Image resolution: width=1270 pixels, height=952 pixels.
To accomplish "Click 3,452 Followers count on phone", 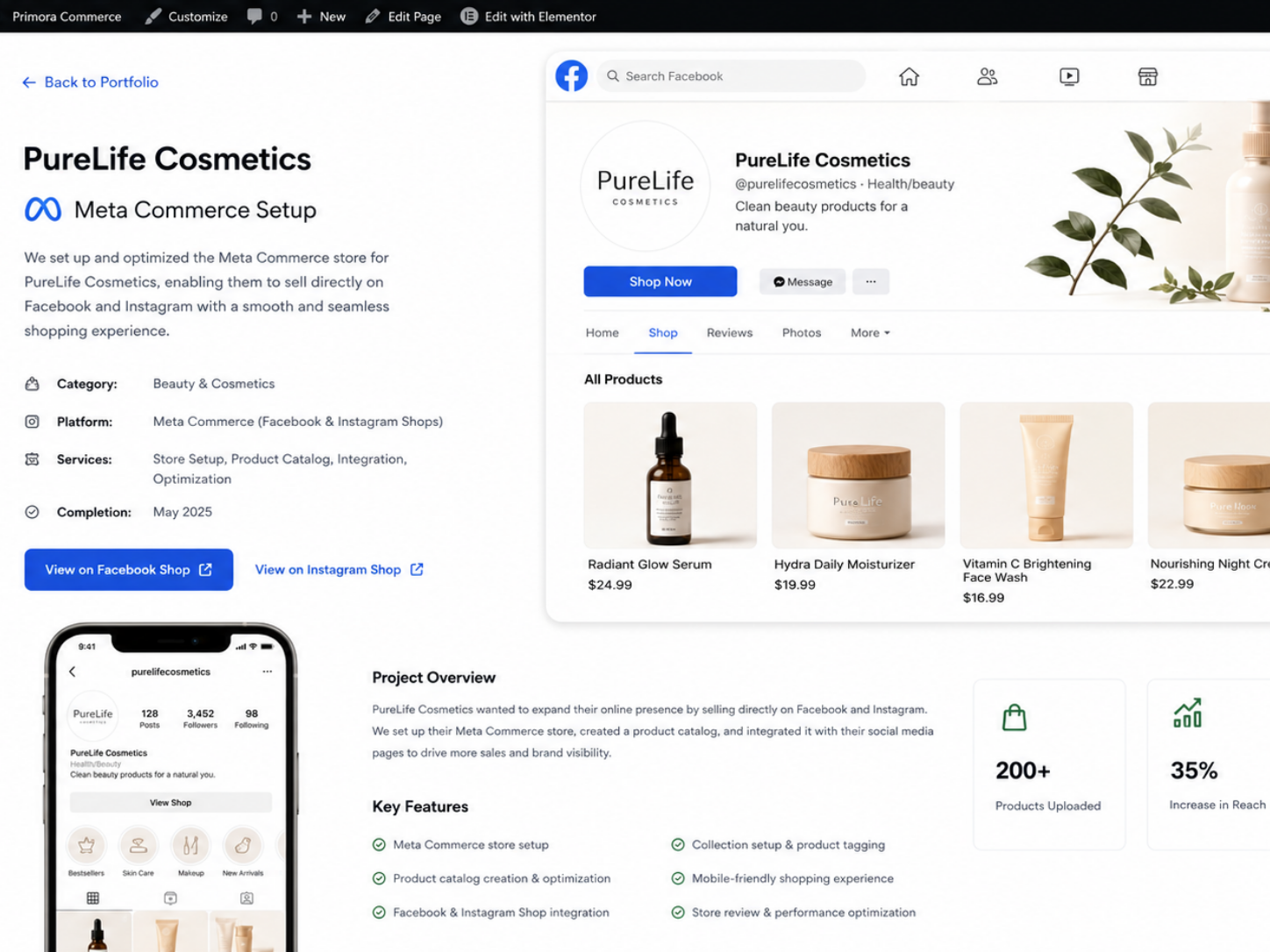I will 200,719.
